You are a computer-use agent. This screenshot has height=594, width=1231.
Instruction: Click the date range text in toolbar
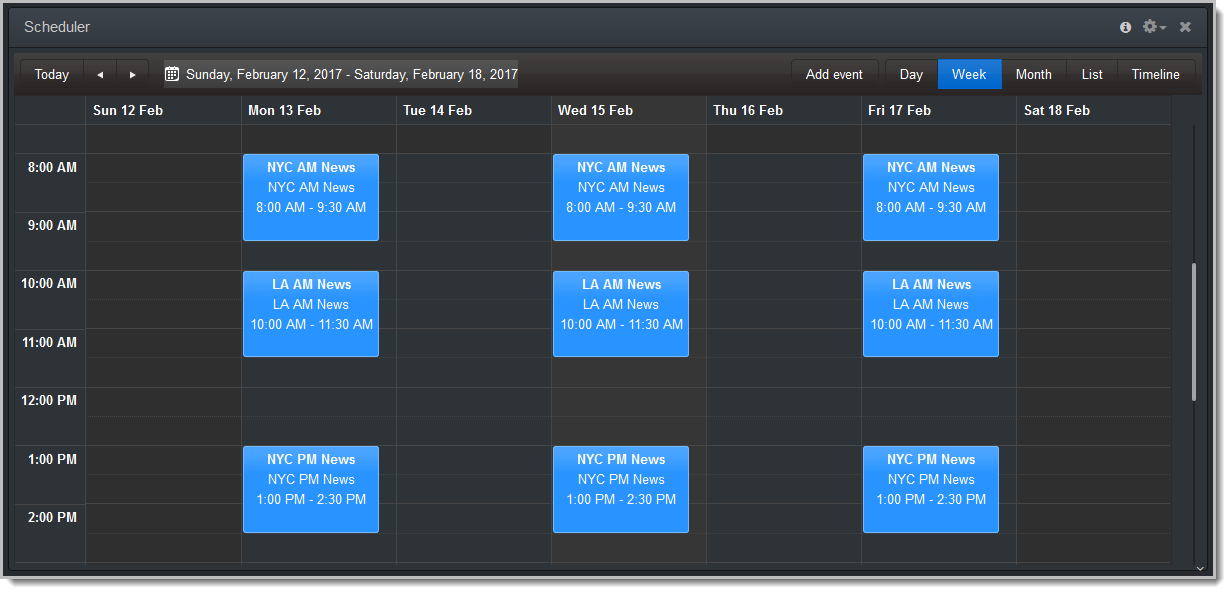pyautogui.click(x=352, y=75)
